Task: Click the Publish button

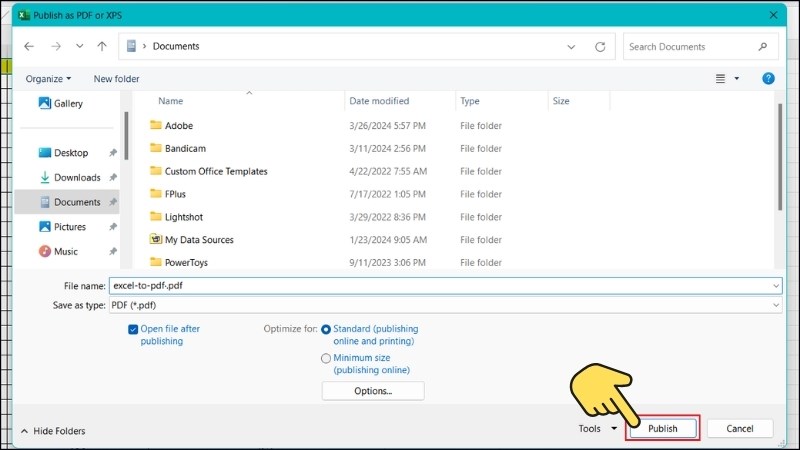Action: click(662, 429)
